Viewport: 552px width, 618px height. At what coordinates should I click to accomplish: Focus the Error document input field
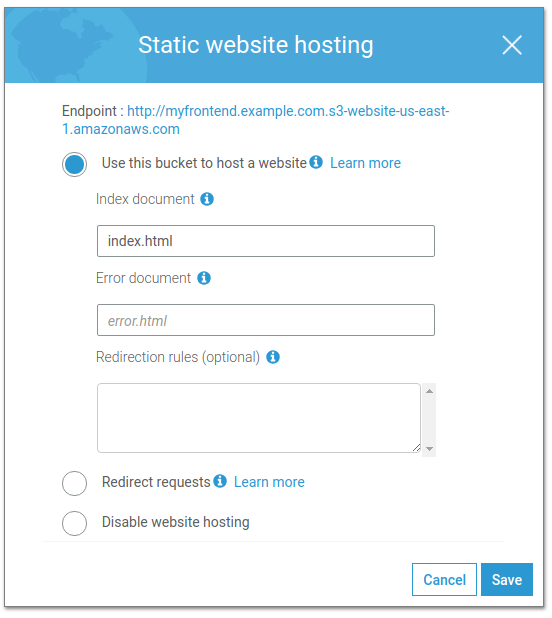click(x=266, y=320)
